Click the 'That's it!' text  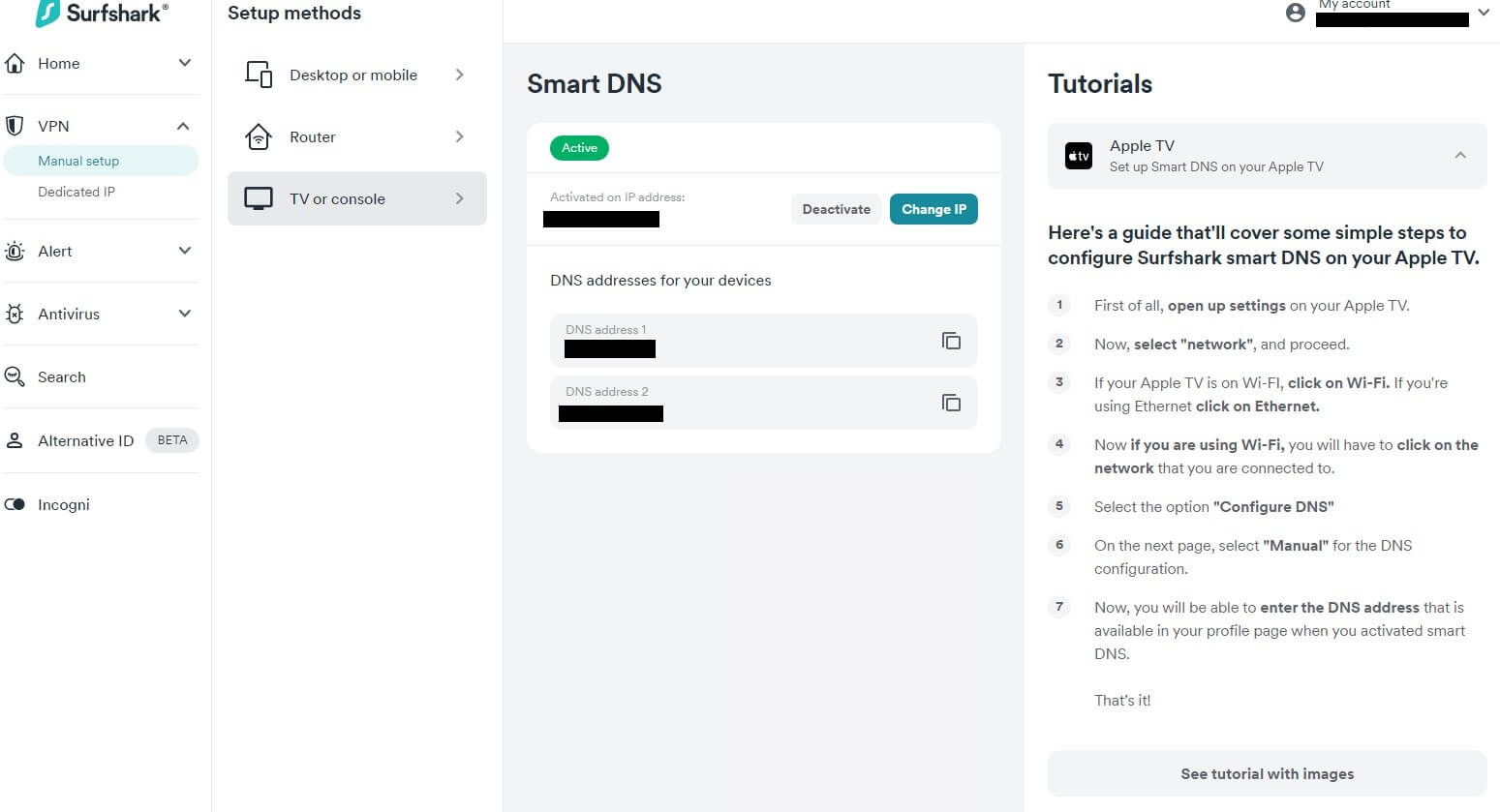(1122, 700)
